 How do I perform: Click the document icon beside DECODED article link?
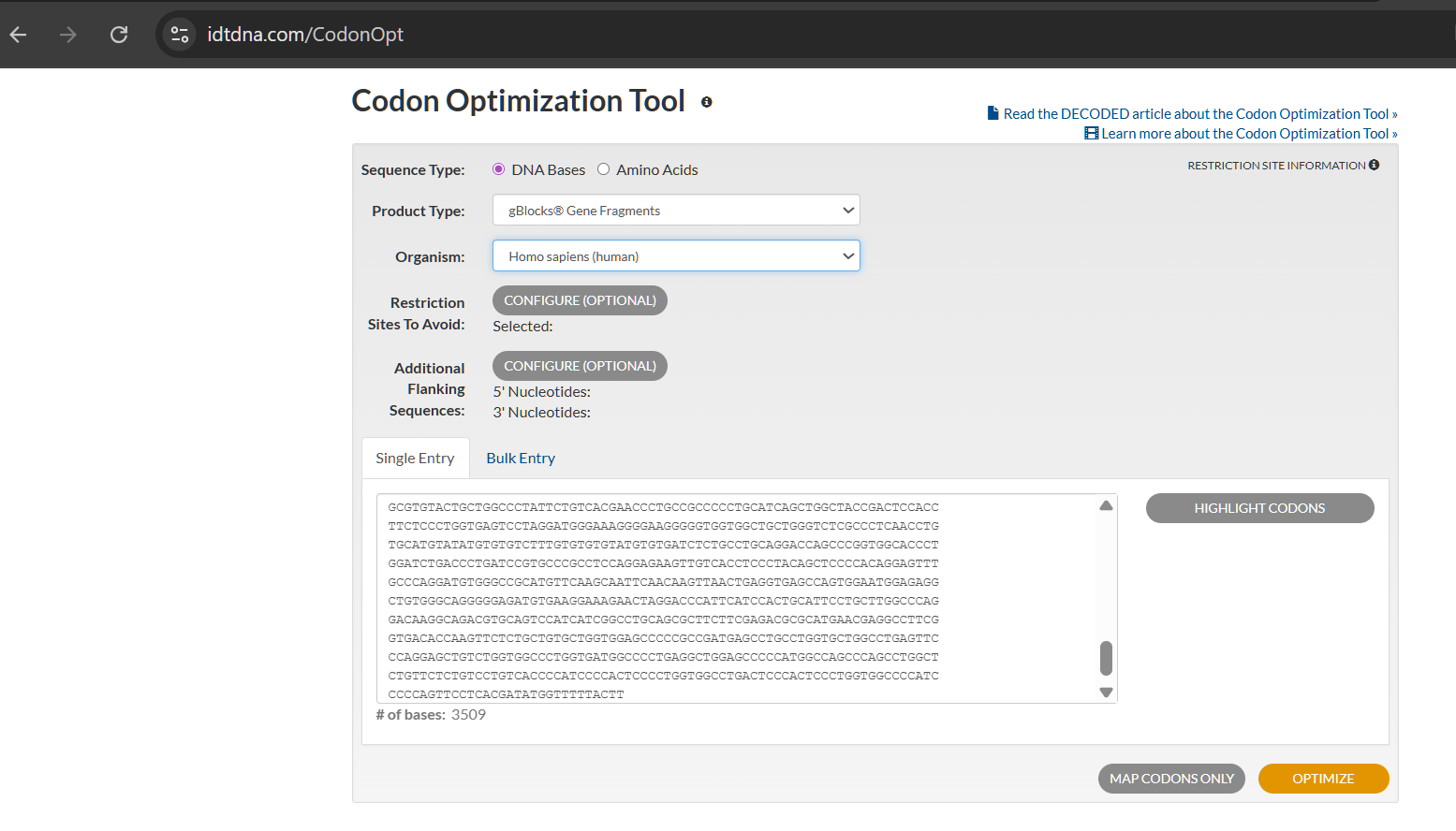point(993,113)
